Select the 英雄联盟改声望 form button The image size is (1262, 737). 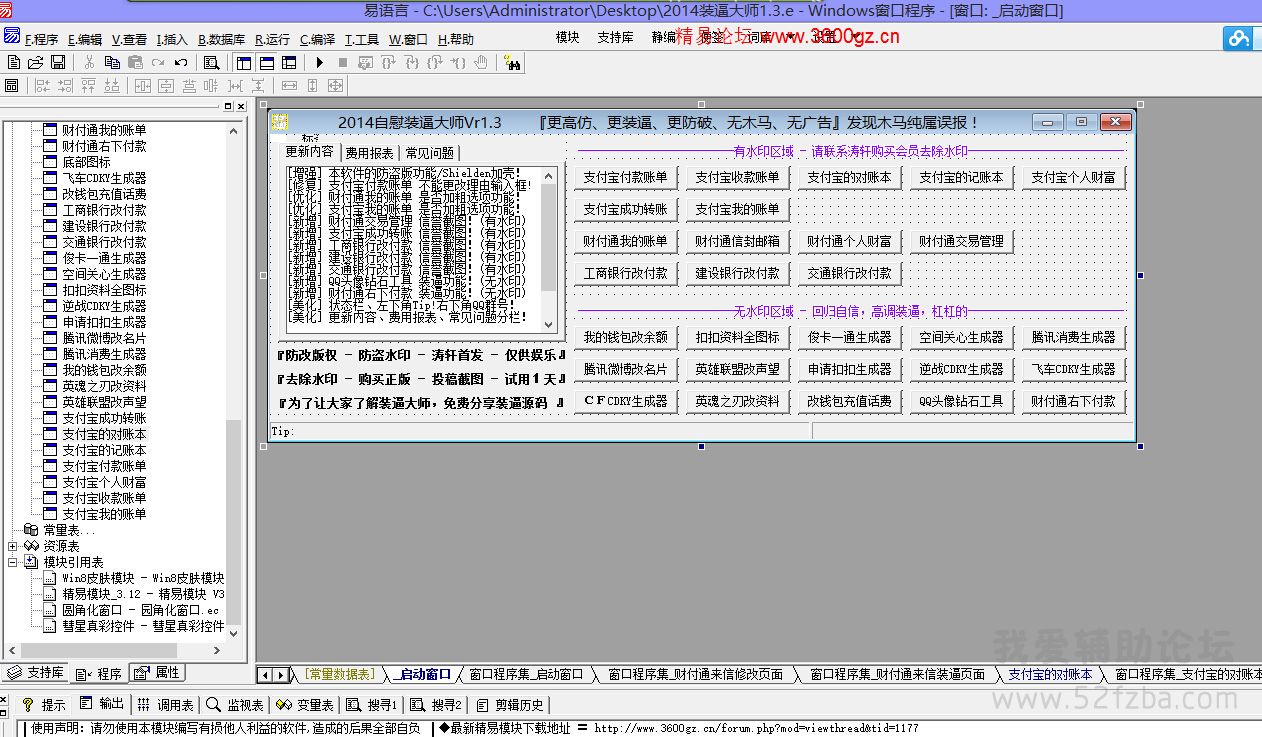(x=738, y=369)
